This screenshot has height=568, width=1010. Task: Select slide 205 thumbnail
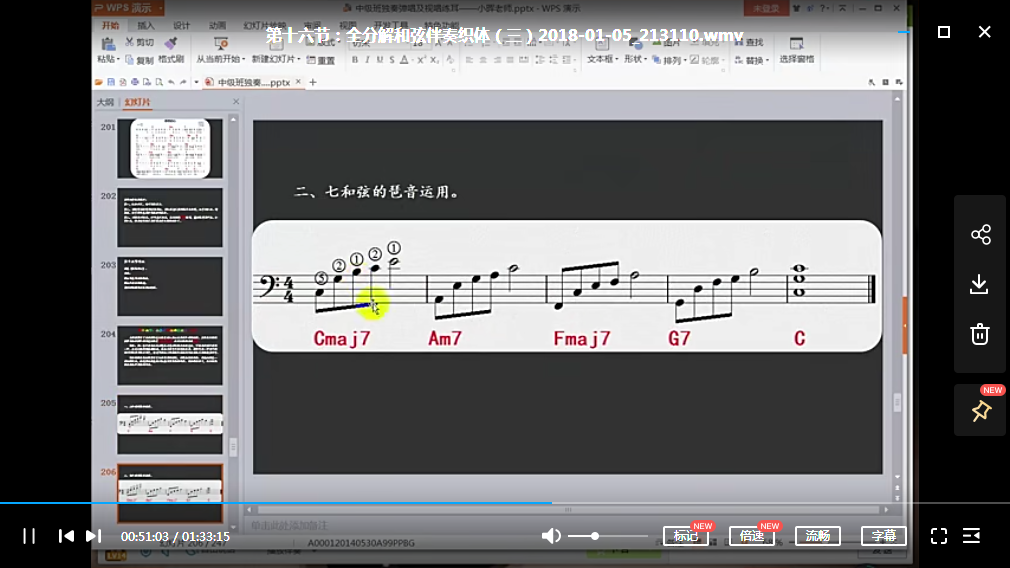169,424
